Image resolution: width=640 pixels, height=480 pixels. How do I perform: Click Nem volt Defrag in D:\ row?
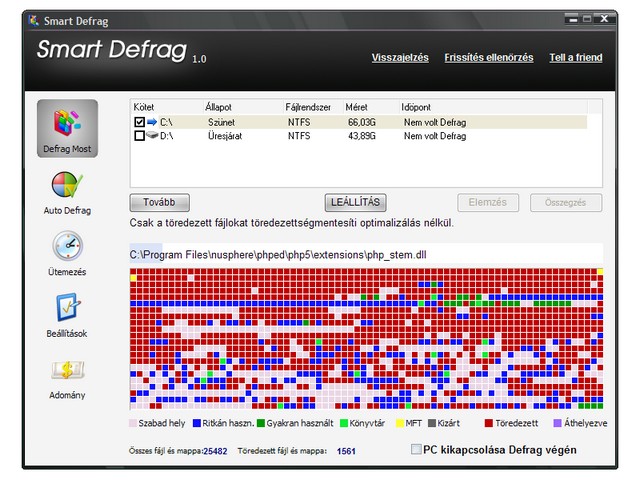(435, 136)
